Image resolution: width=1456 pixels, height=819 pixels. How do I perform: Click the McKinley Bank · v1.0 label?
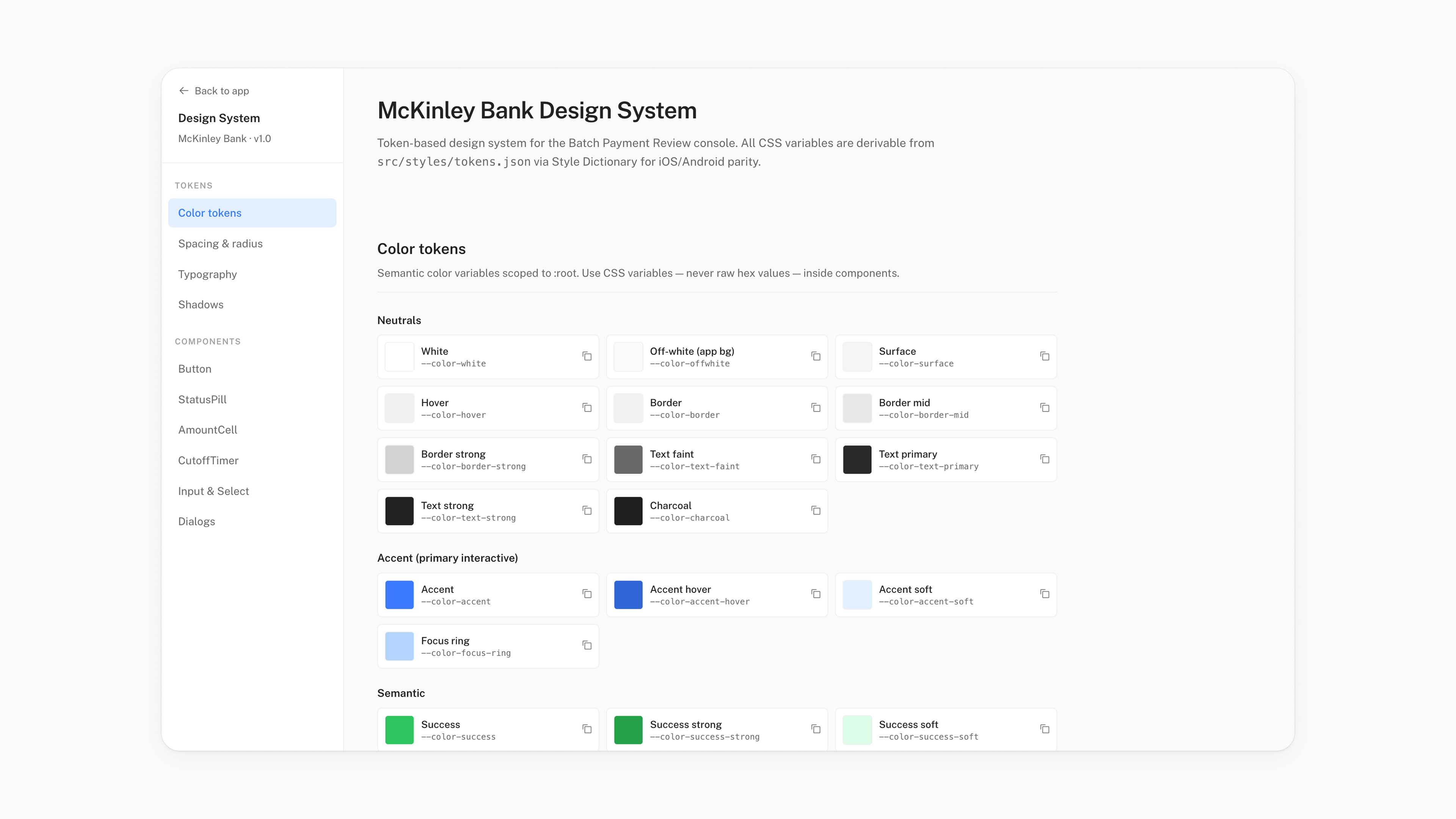click(224, 138)
